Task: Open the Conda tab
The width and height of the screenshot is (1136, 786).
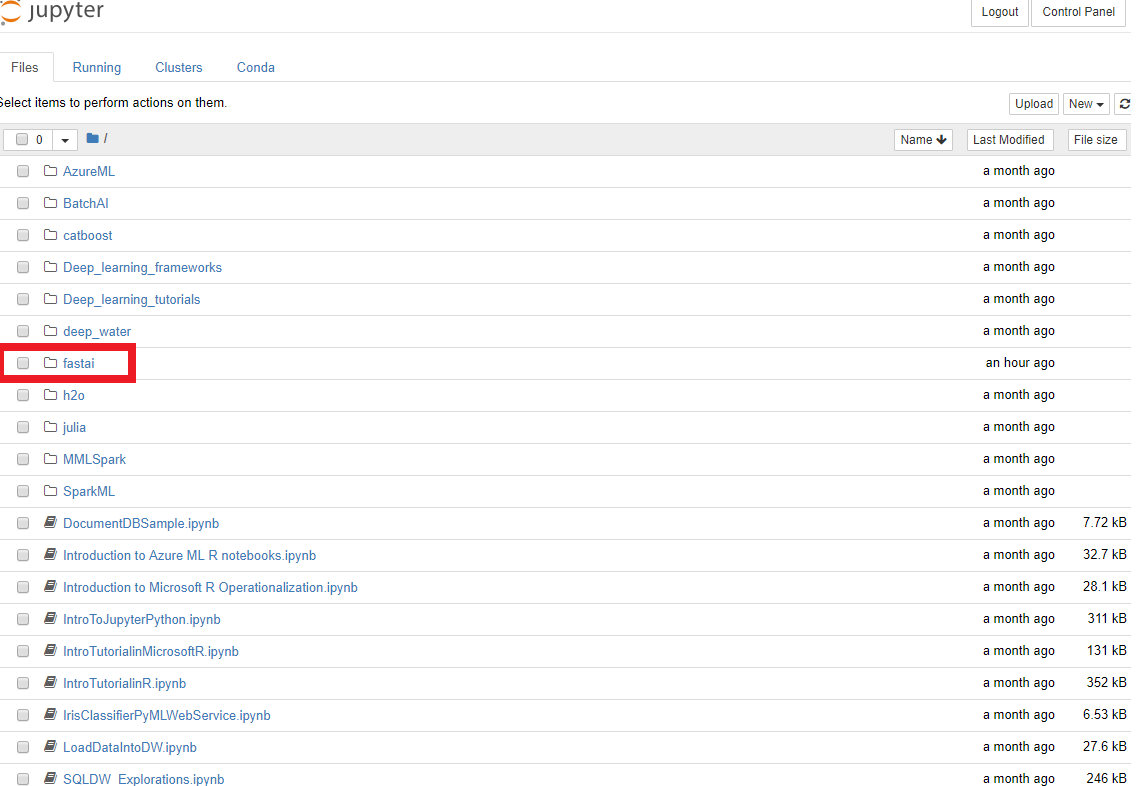Action: pos(256,68)
